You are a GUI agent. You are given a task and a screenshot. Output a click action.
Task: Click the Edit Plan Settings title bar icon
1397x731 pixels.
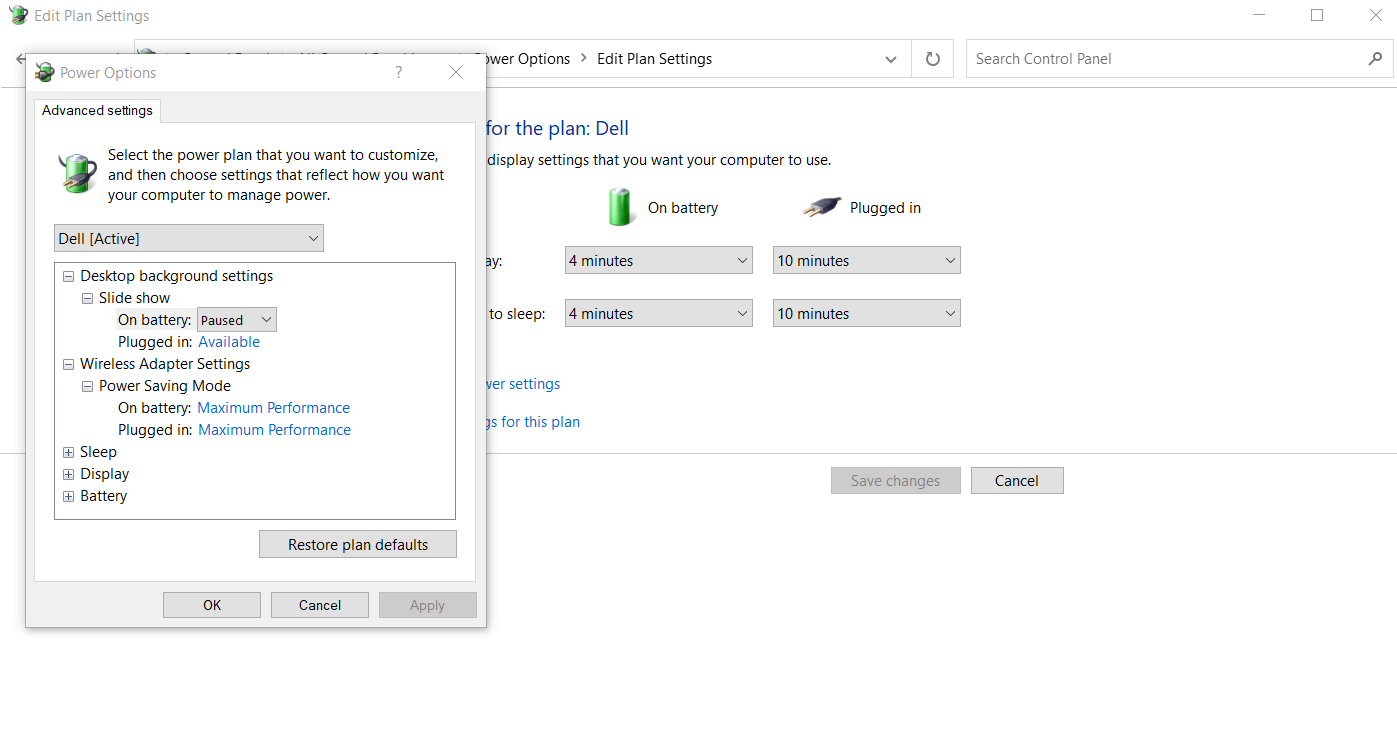pyautogui.click(x=17, y=15)
